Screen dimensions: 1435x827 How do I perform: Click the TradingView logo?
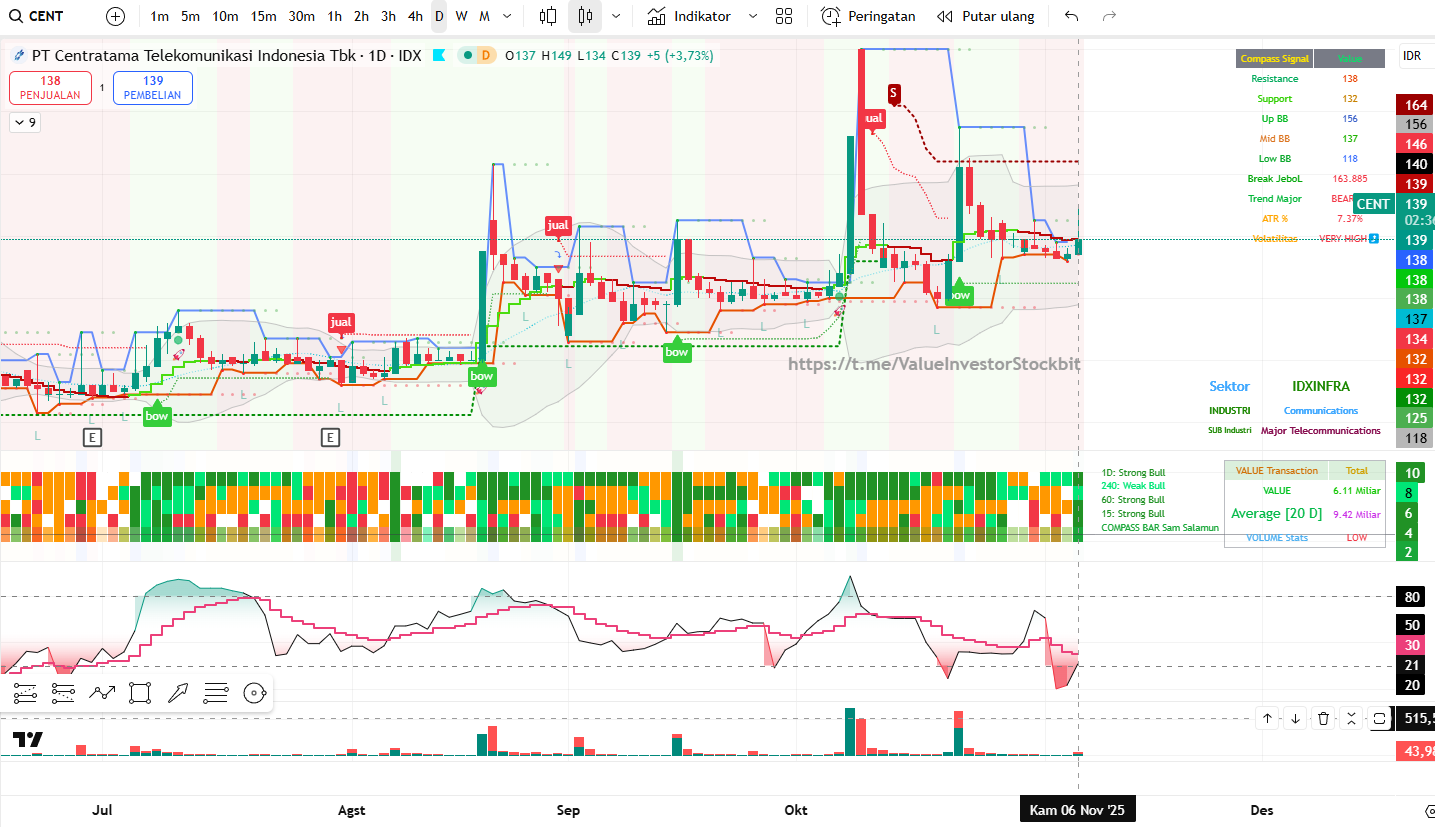(28, 740)
